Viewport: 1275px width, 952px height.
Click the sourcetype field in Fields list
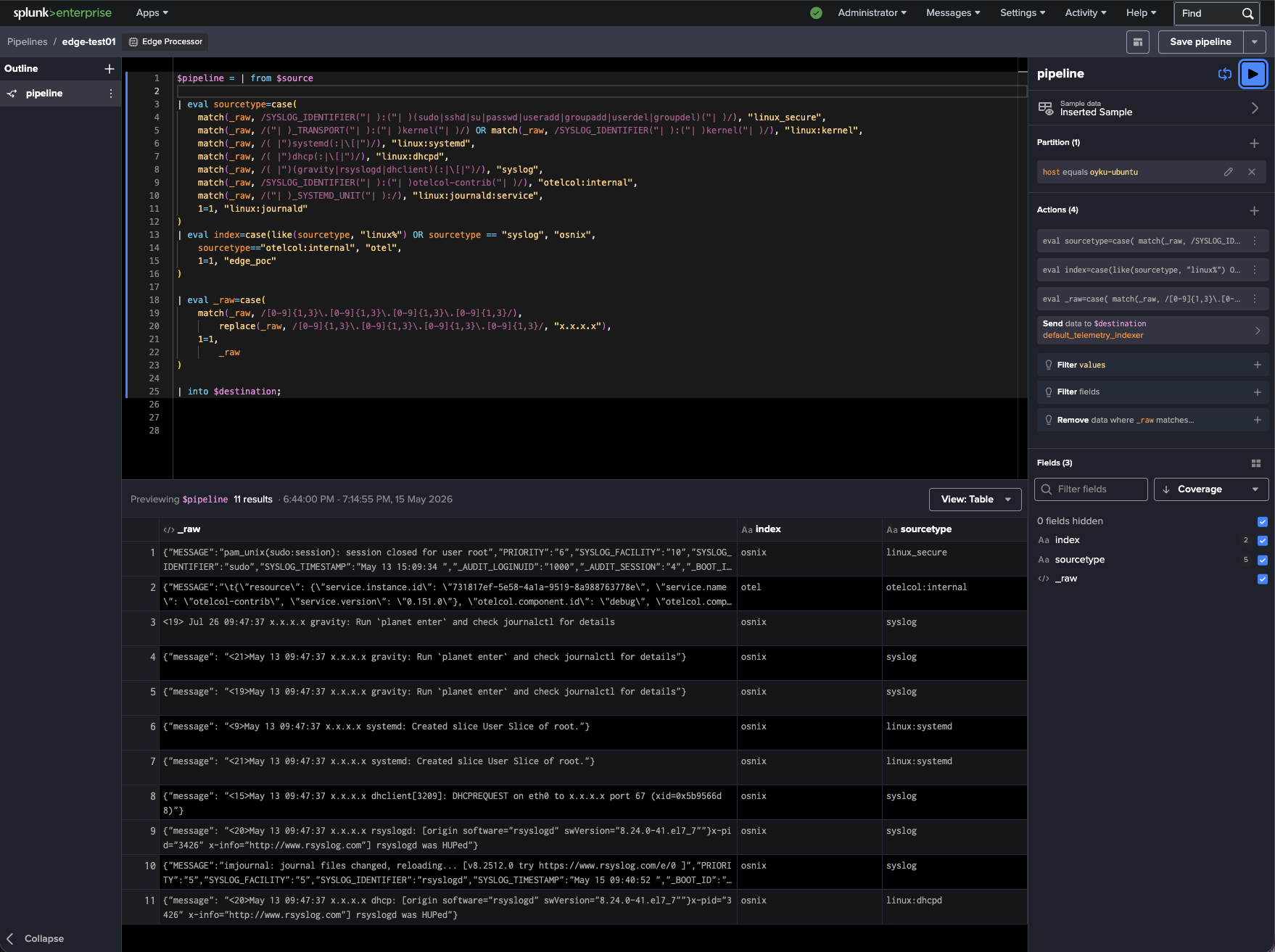click(1080, 560)
